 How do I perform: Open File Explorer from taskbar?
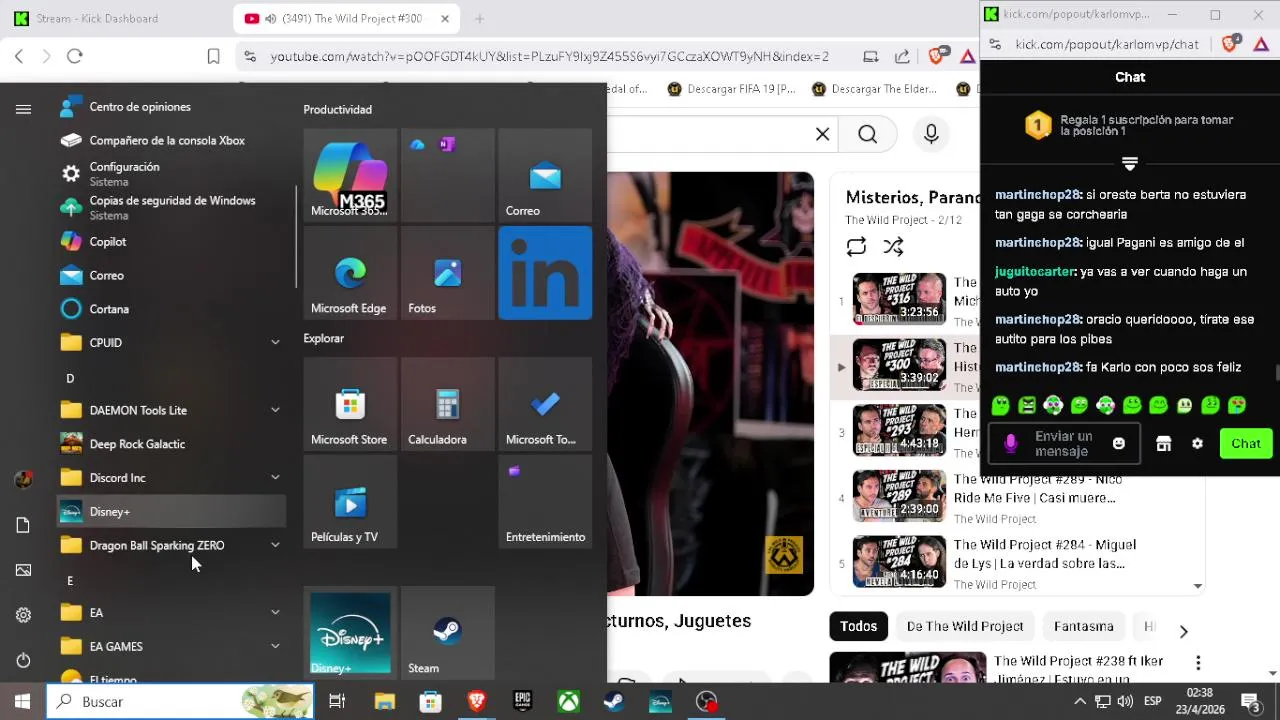point(384,702)
